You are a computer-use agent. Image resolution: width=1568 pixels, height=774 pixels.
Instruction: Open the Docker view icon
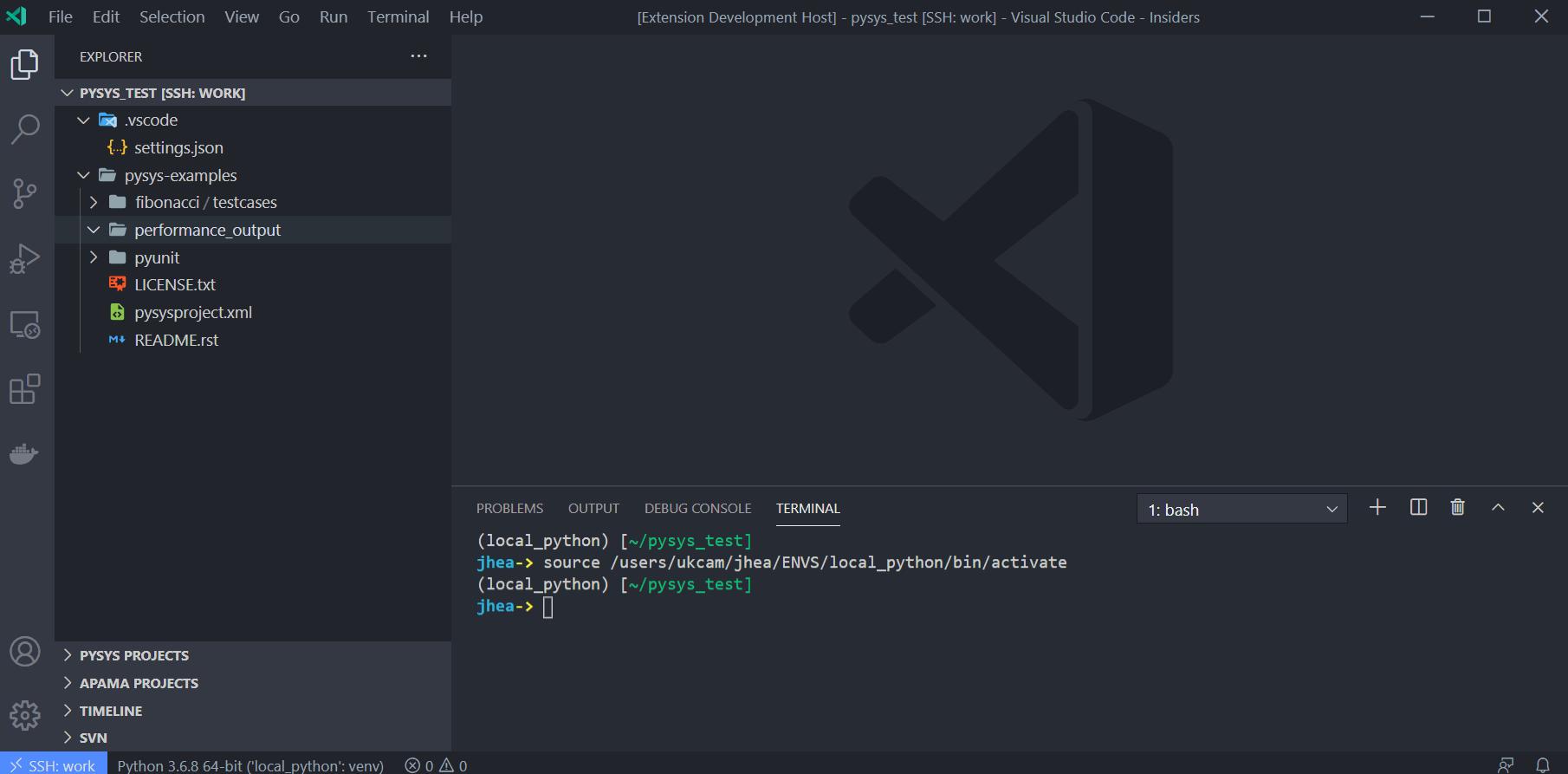[25, 453]
